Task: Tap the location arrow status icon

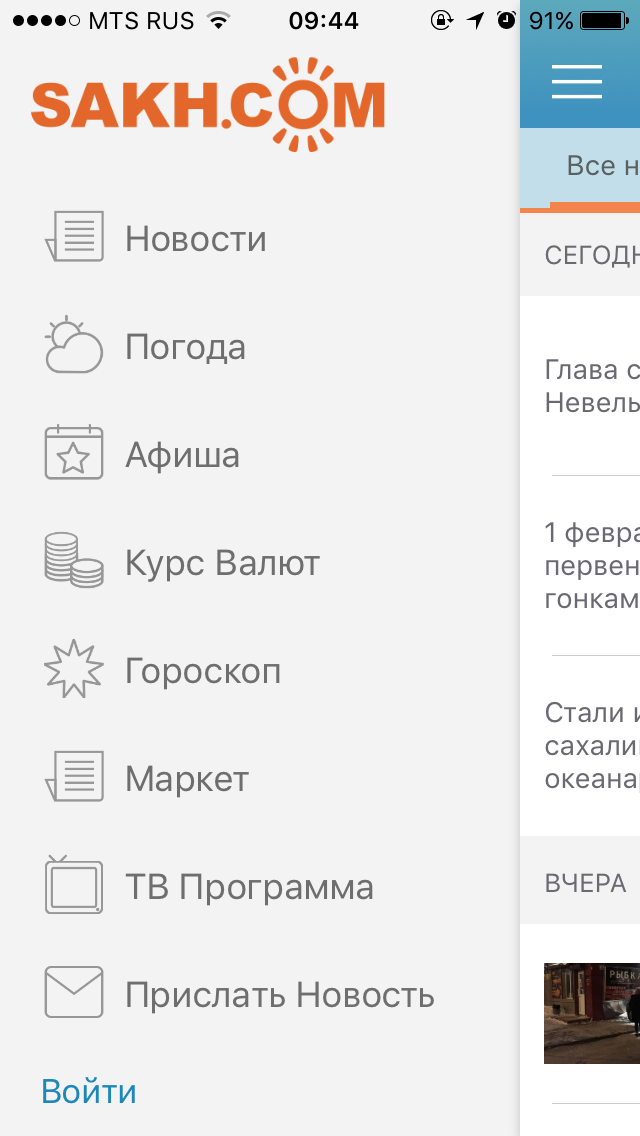Action: coord(475,20)
